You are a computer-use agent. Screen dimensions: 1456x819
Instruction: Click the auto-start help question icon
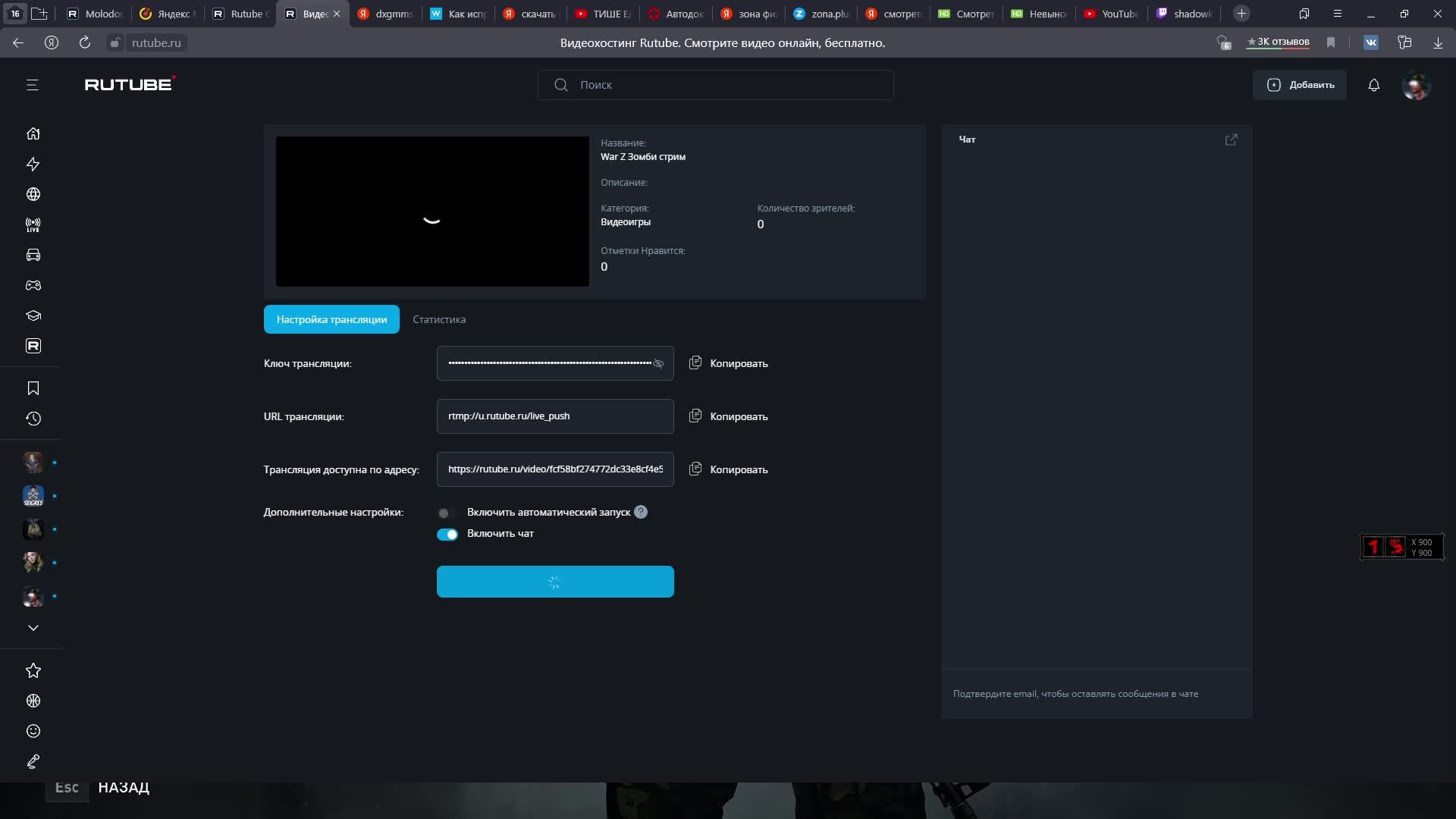(641, 512)
